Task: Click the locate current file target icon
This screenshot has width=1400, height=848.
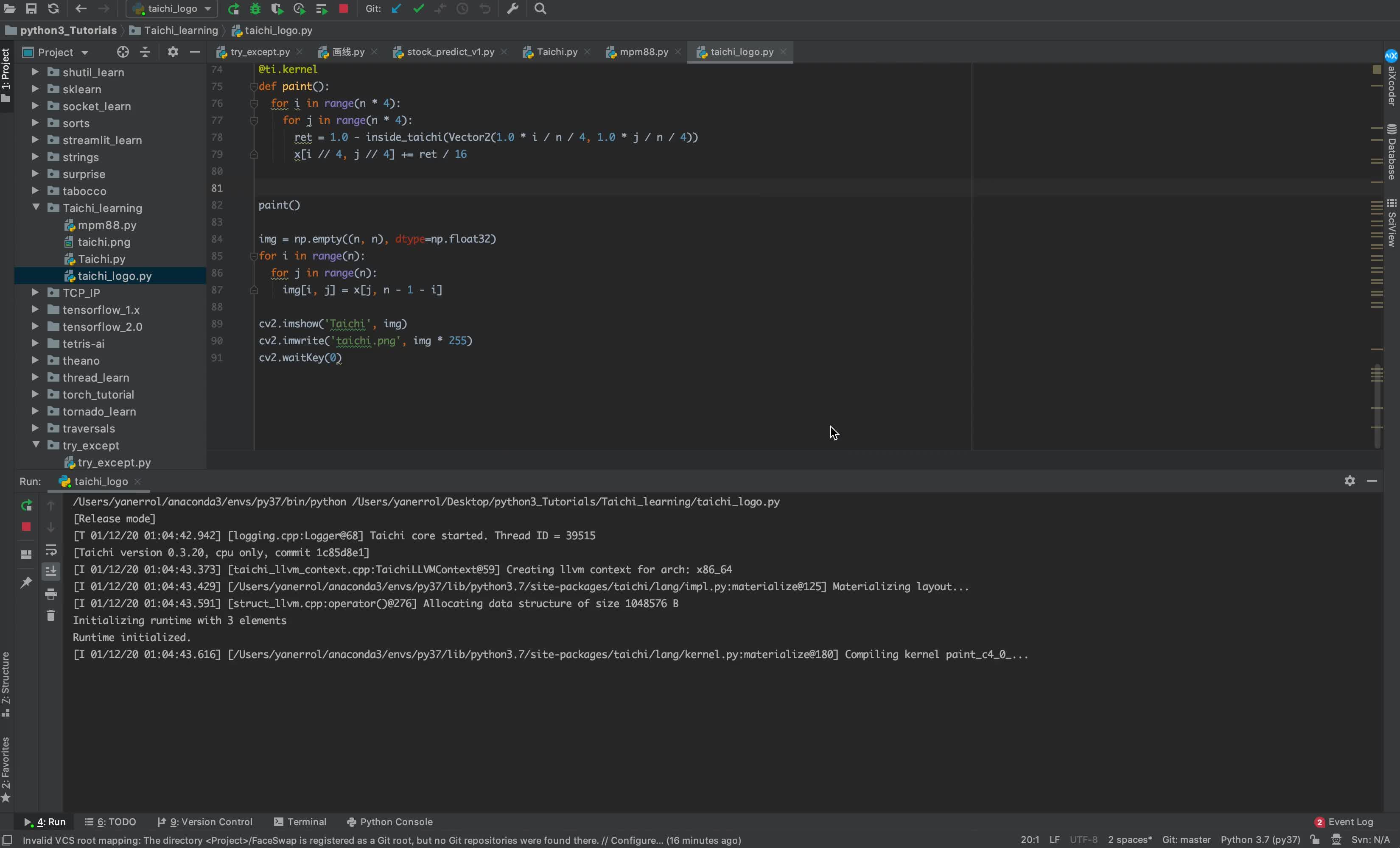Action: (123, 52)
